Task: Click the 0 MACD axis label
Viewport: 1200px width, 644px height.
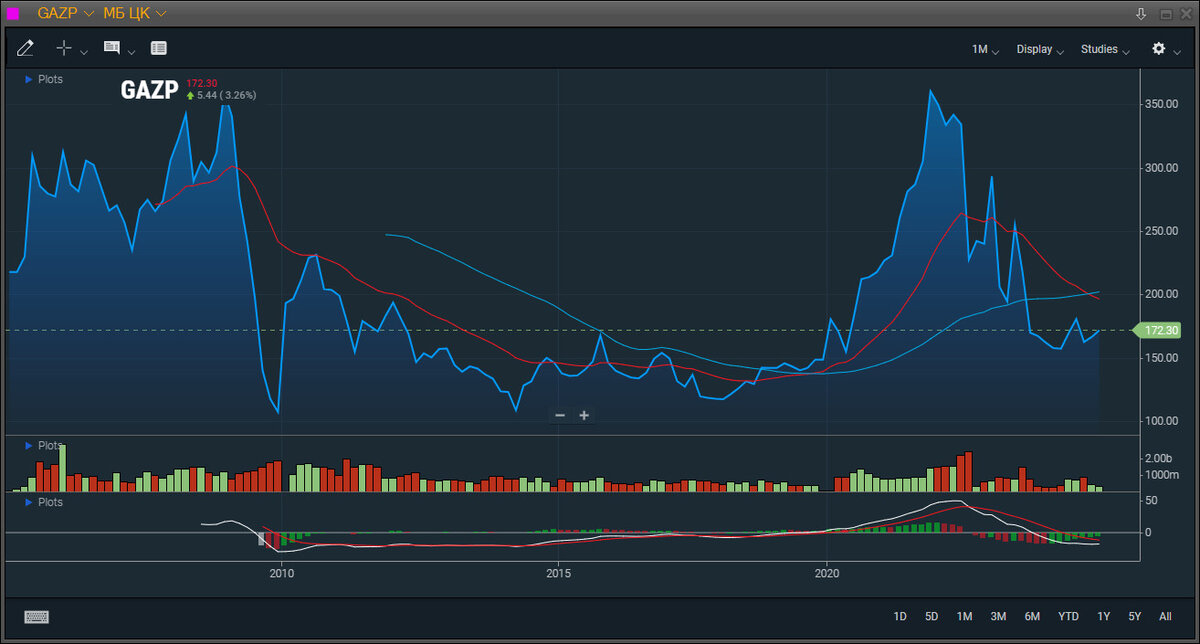Action: click(1148, 532)
